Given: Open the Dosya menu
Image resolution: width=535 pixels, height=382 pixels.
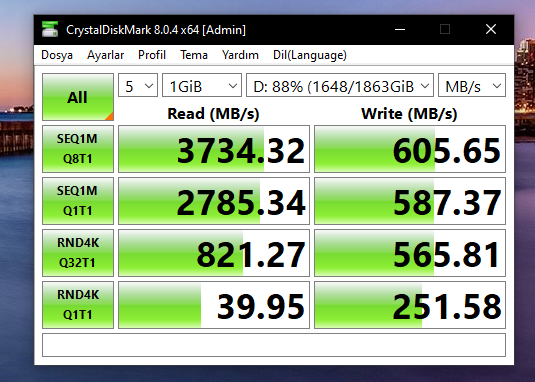Looking at the screenshot, I should tap(57, 55).
